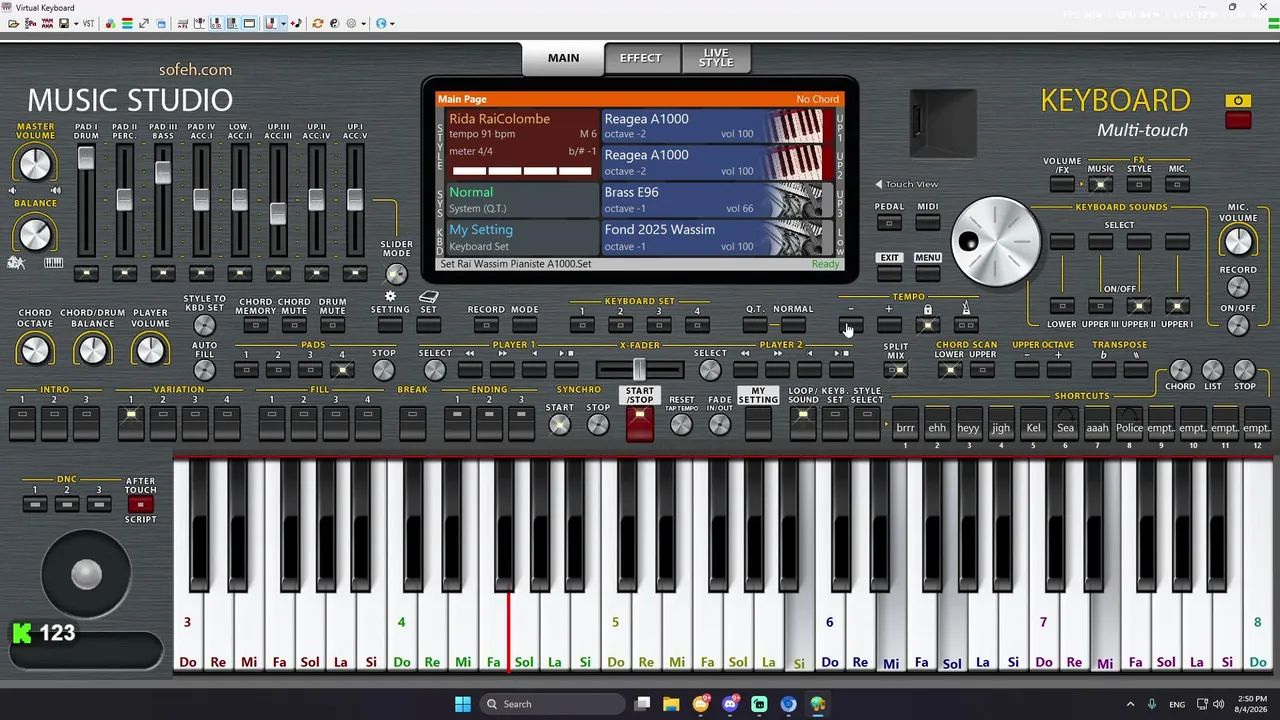Select Fond 2025 Wassim sound row
Viewport: 1280px width, 720px height.
[716, 238]
